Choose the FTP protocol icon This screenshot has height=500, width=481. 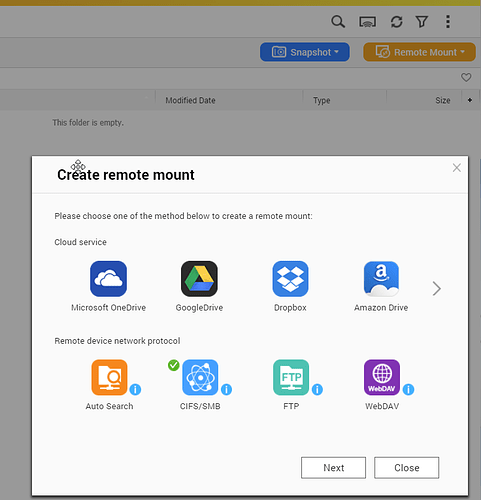pos(291,377)
